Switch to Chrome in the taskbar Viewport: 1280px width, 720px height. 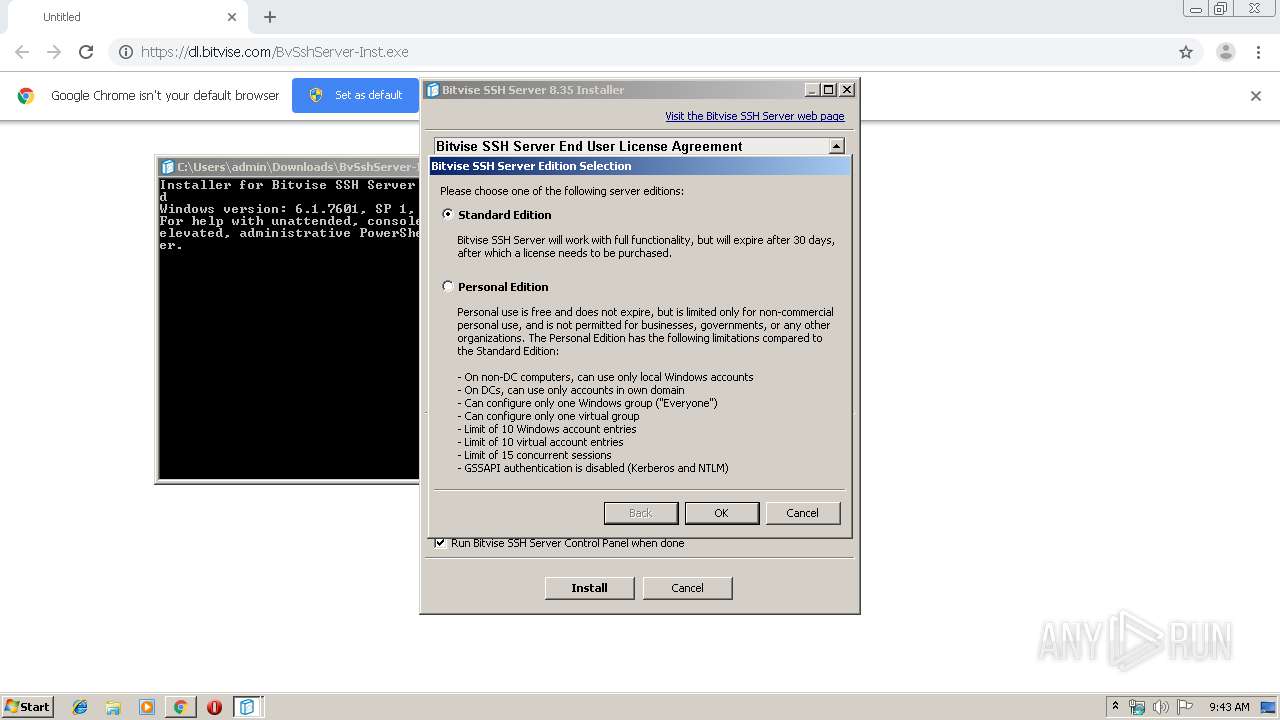(x=180, y=707)
